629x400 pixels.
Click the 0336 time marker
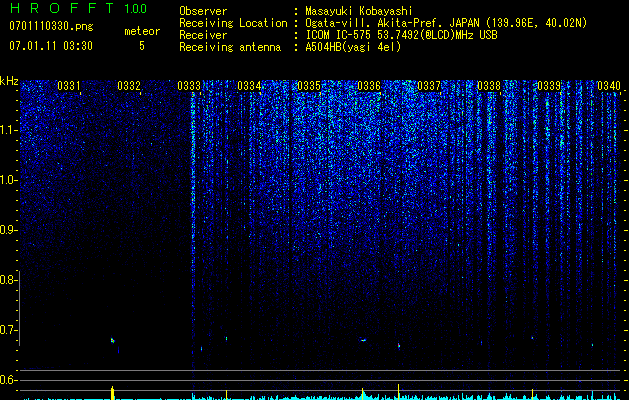pyautogui.click(x=369, y=85)
